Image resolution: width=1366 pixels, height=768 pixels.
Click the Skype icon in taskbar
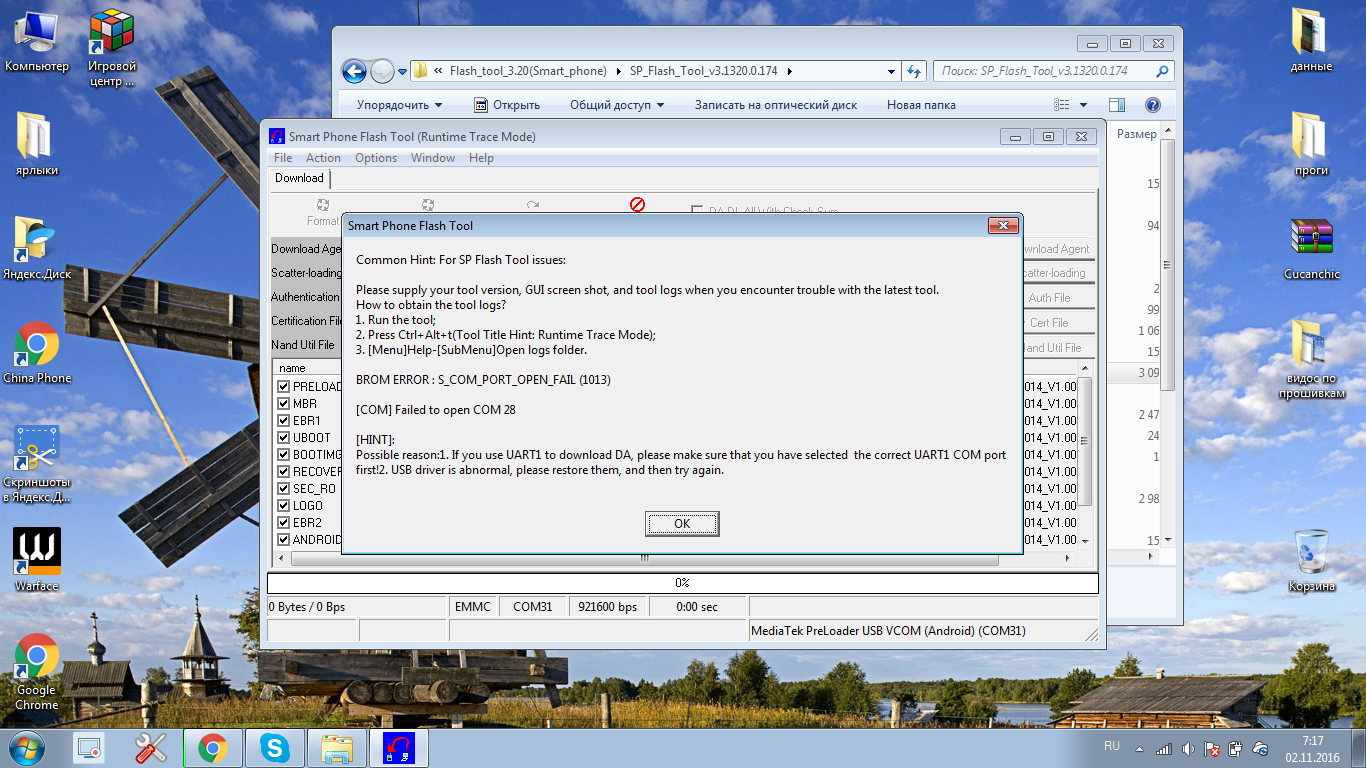tap(274, 747)
